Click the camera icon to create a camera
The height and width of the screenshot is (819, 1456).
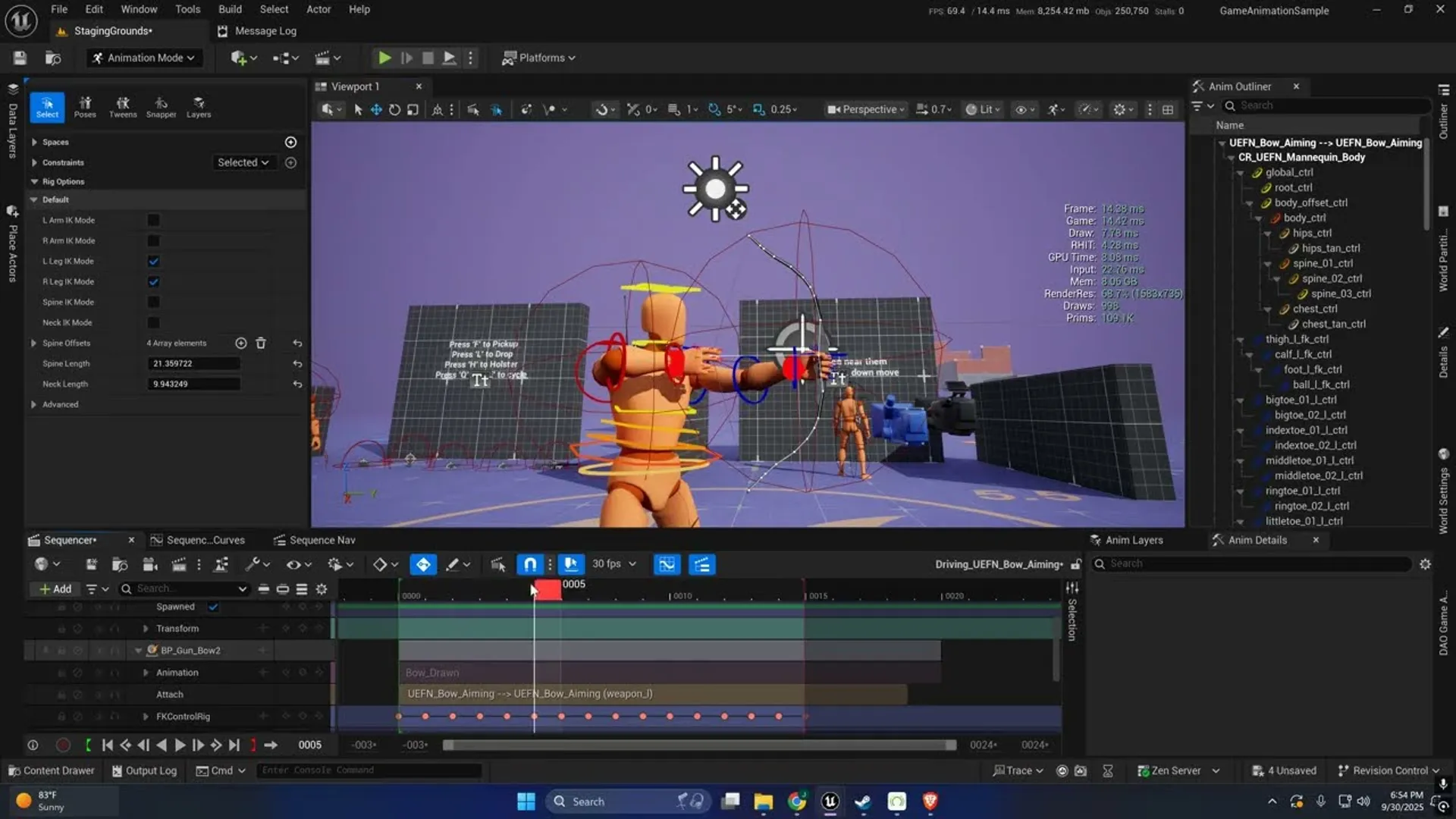149,564
